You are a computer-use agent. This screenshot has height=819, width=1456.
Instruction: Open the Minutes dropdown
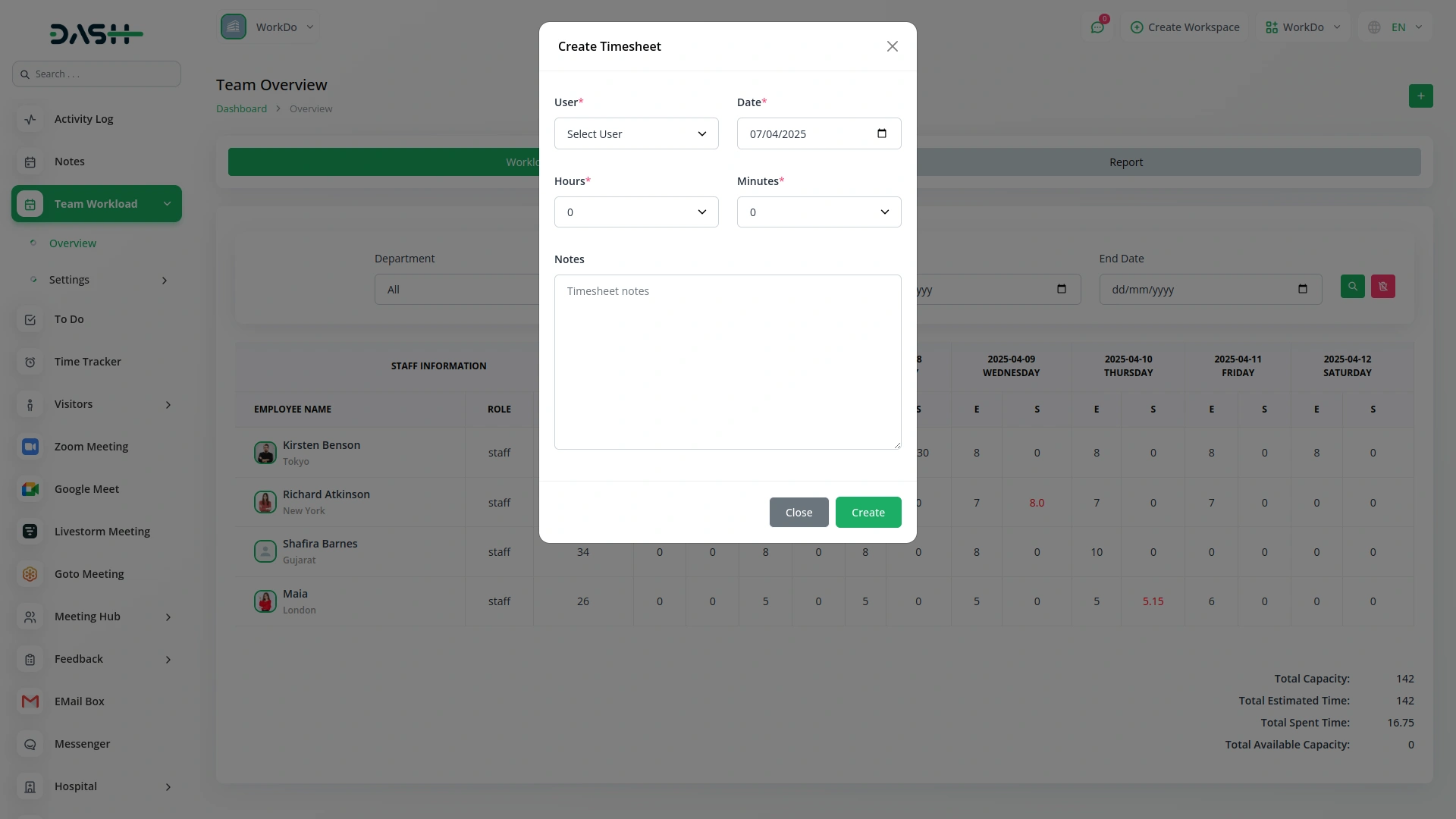coord(818,212)
